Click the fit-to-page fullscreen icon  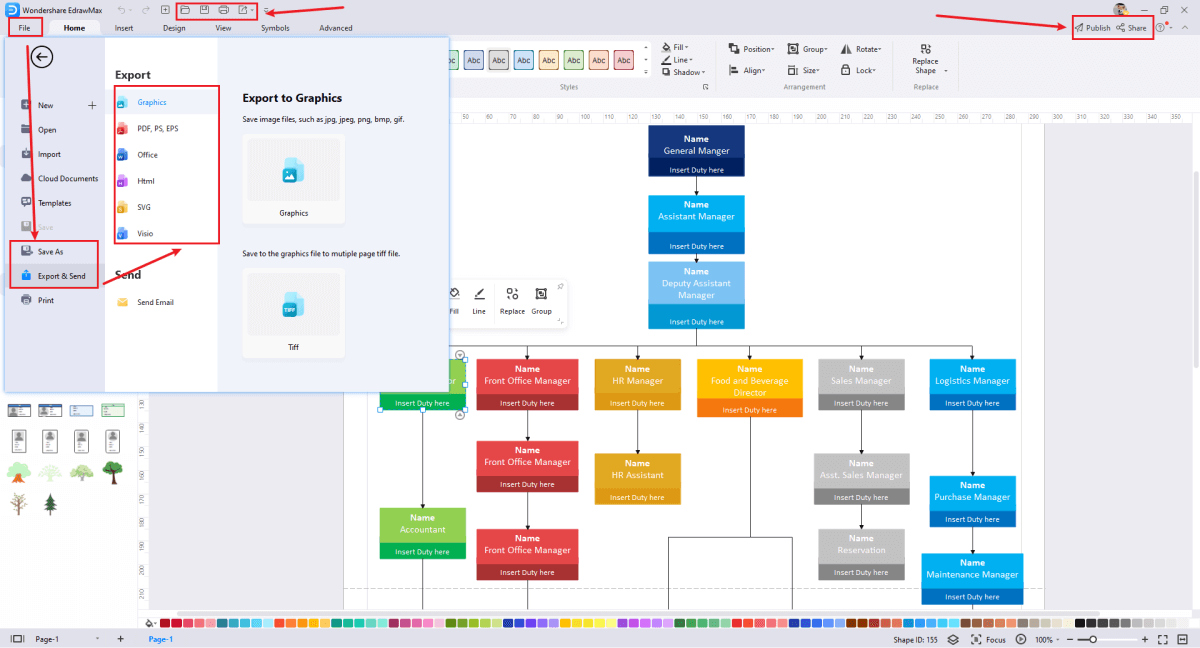[1162, 639]
